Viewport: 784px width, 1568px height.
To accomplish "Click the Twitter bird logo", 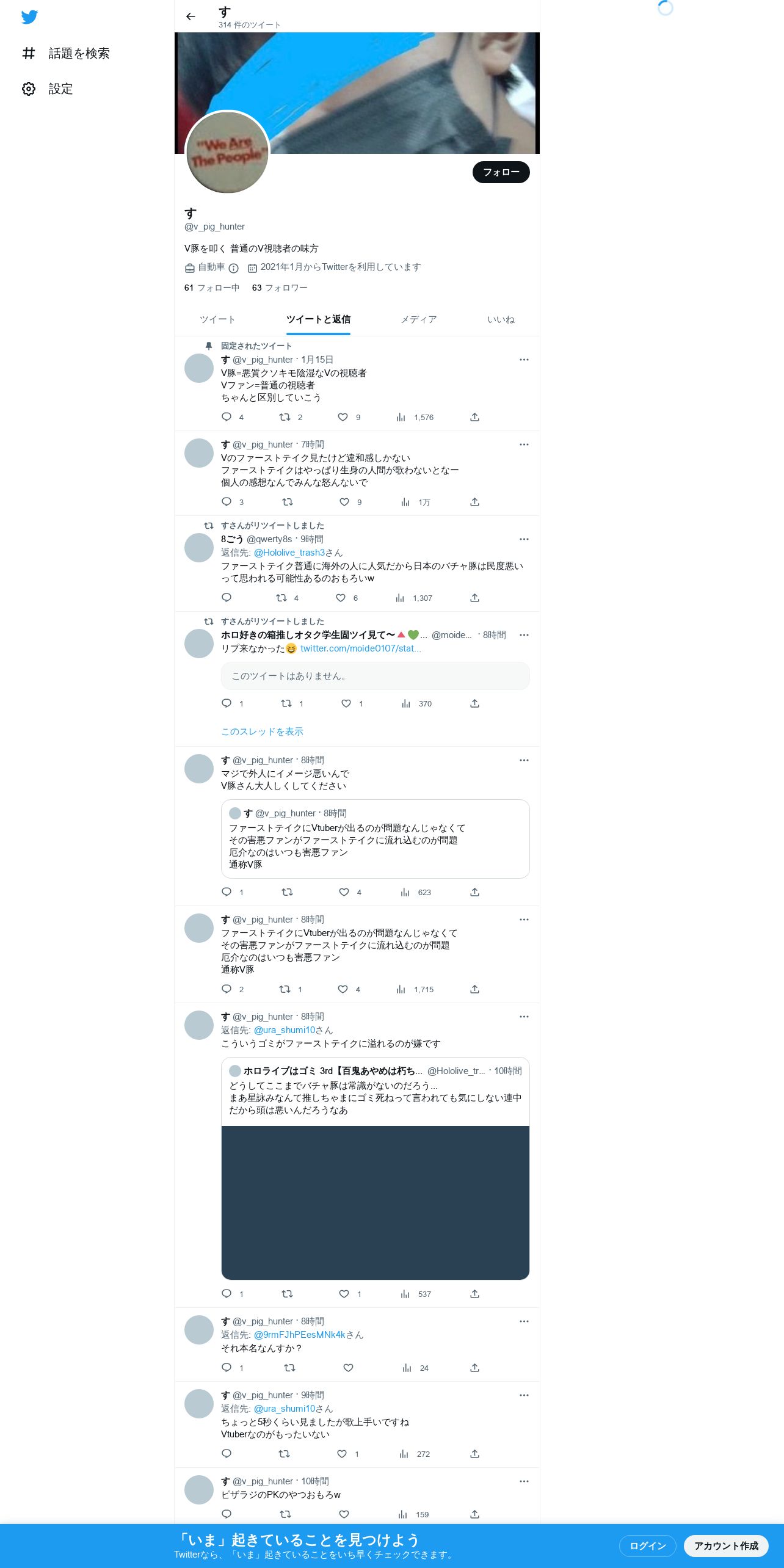I will point(29,17).
